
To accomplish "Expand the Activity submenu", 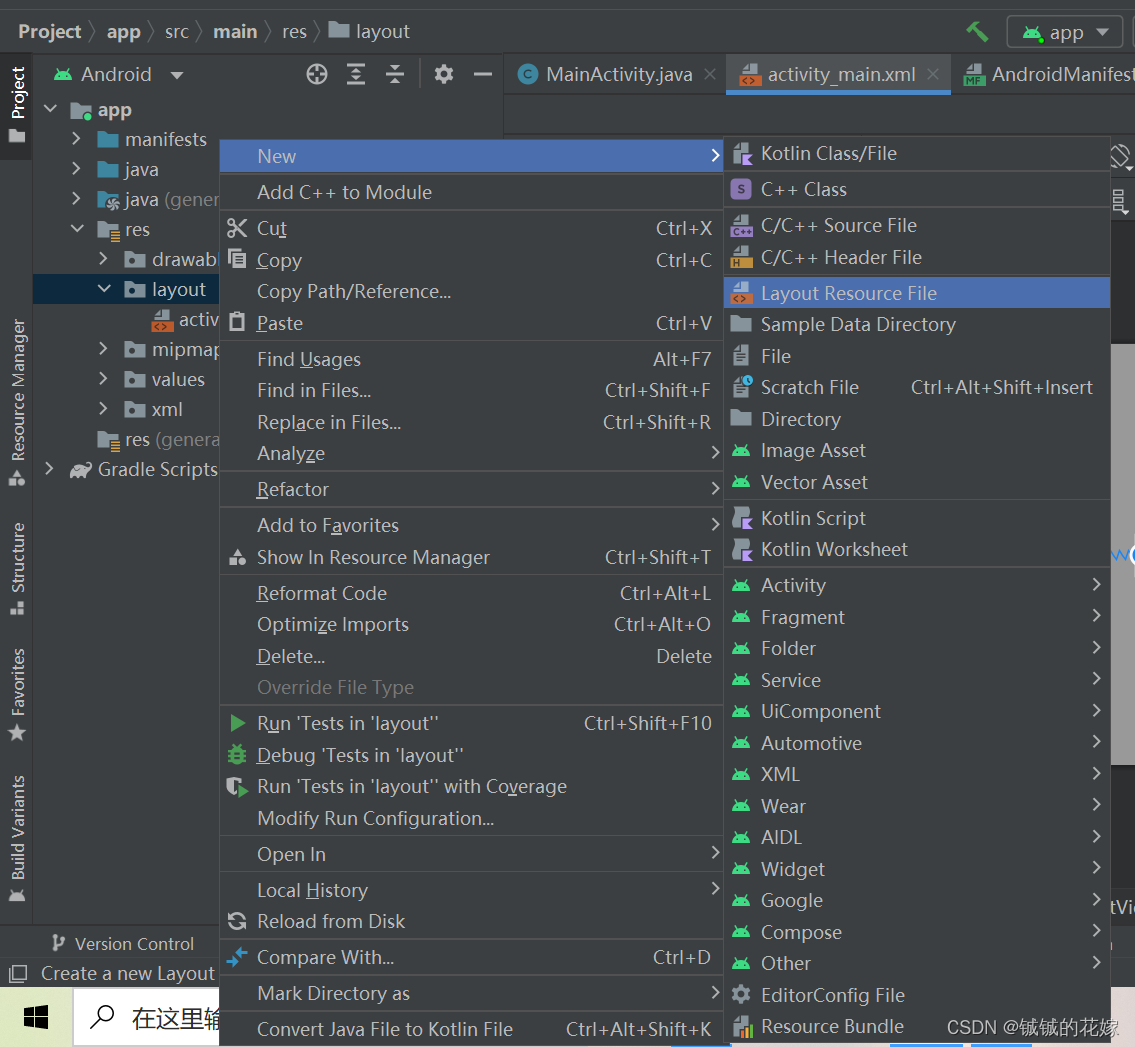I will [916, 585].
